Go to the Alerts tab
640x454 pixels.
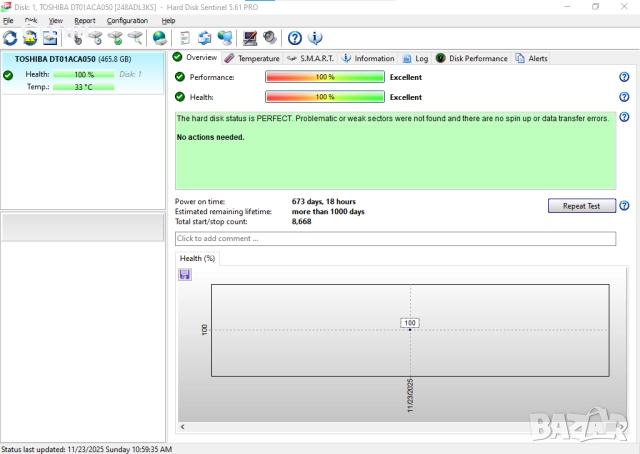[531, 58]
